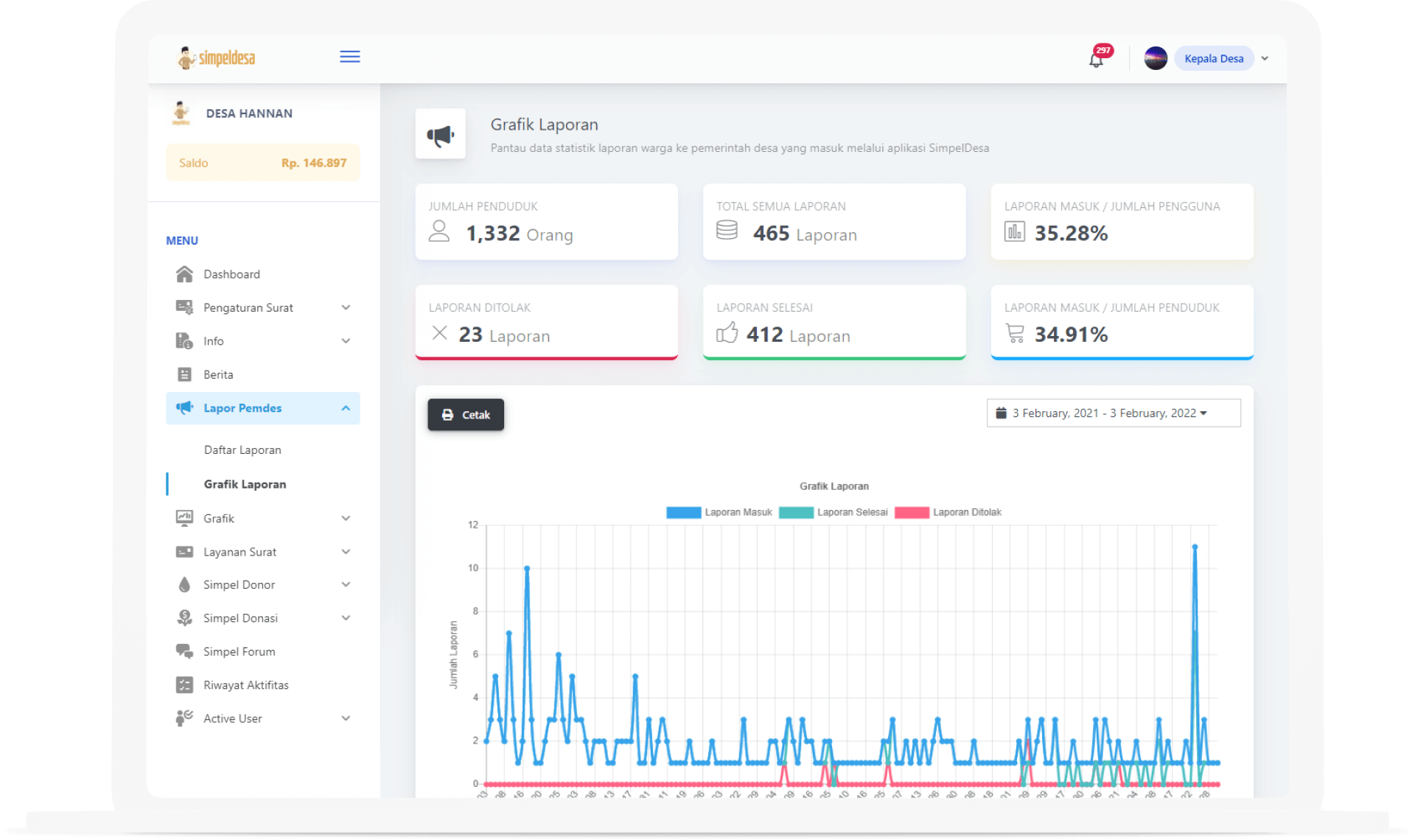Click the thumbs-up icon in Laporan Selesai
1415x840 pixels.
727,333
